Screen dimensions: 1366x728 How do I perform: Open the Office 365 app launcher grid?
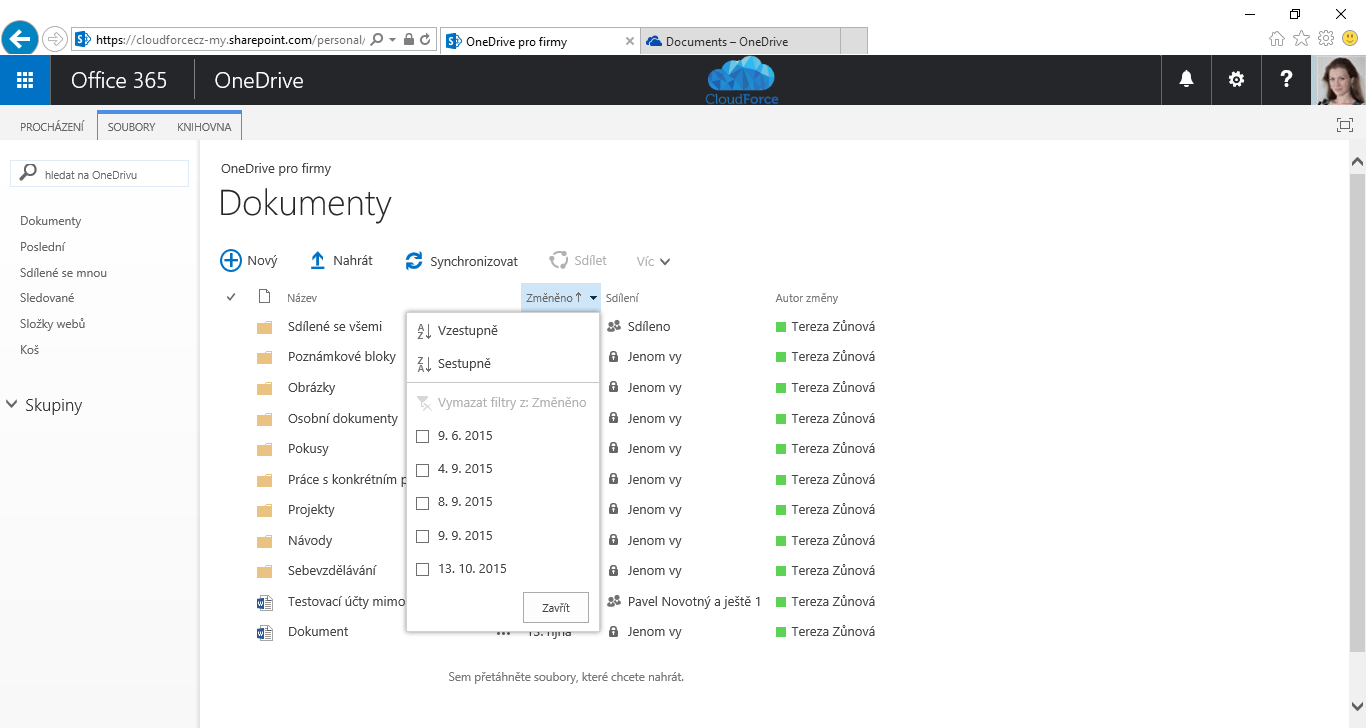coord(25,79)
